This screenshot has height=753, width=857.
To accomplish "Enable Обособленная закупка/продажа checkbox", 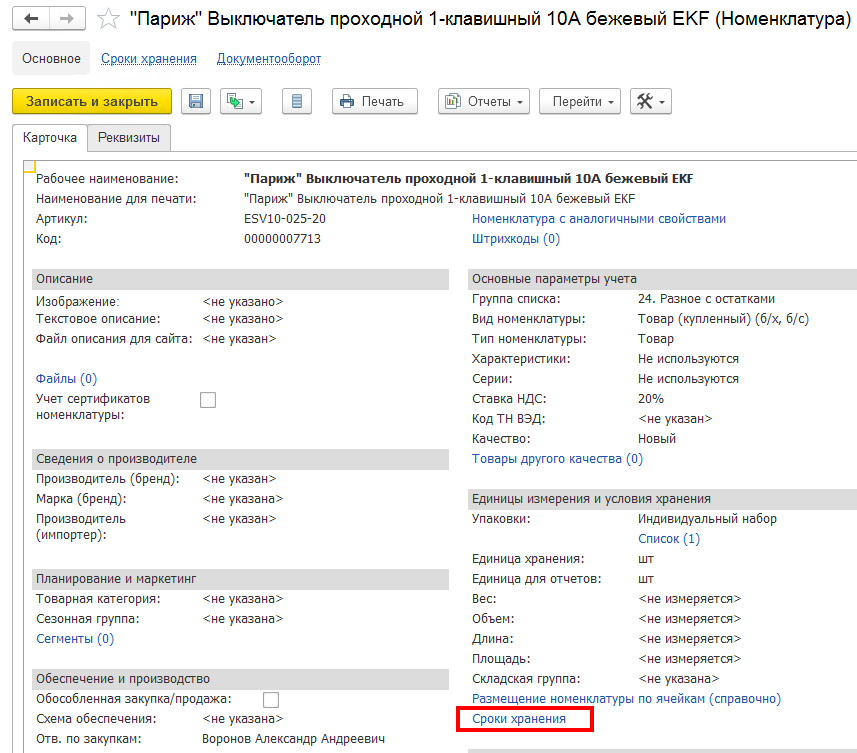I will (x=271, y=699).
